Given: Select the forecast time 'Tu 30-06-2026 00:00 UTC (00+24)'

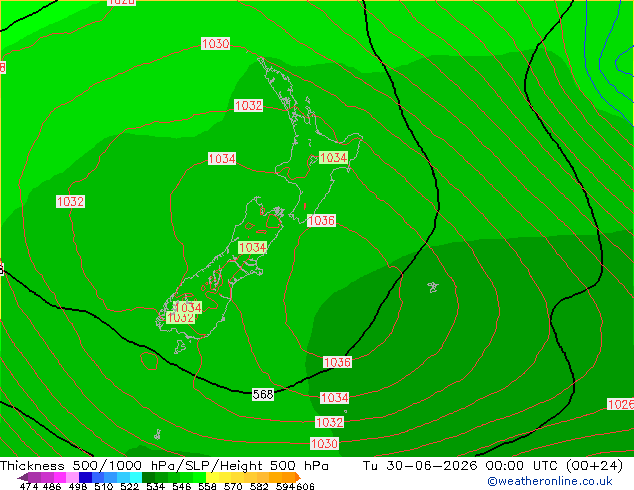Looking at the screenshot, I should pos(492,466).
